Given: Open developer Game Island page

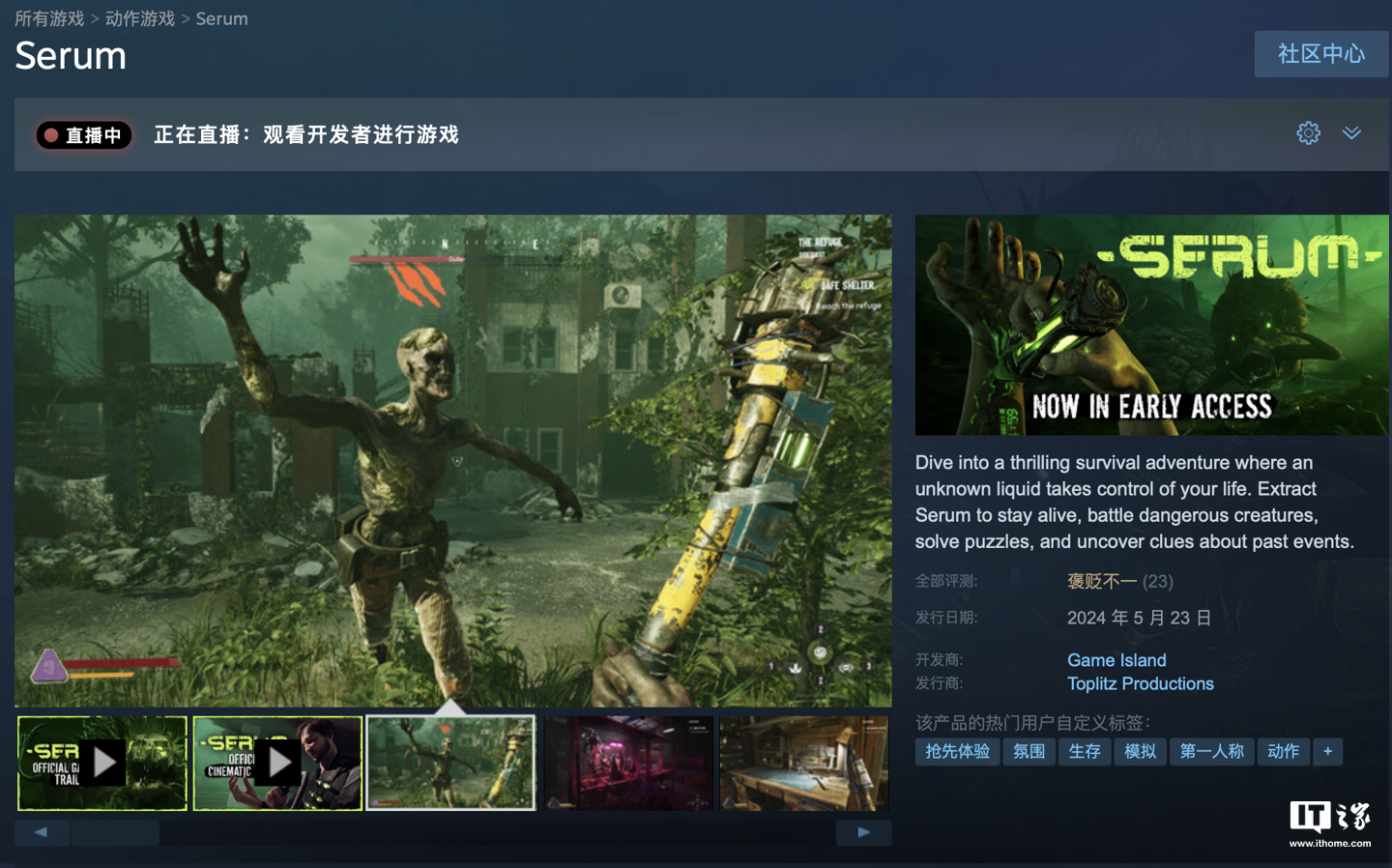Looking at the screenshot, I should pyautogui.click(x=1116, y=660).
